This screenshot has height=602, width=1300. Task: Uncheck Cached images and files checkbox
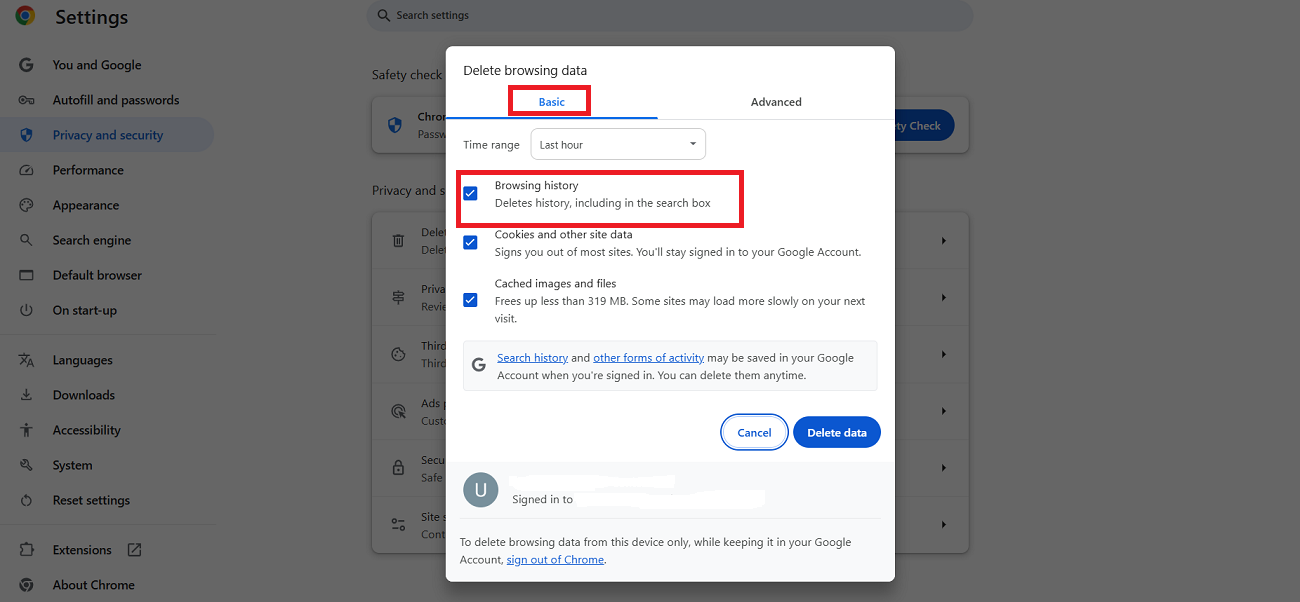coord(470,300)
